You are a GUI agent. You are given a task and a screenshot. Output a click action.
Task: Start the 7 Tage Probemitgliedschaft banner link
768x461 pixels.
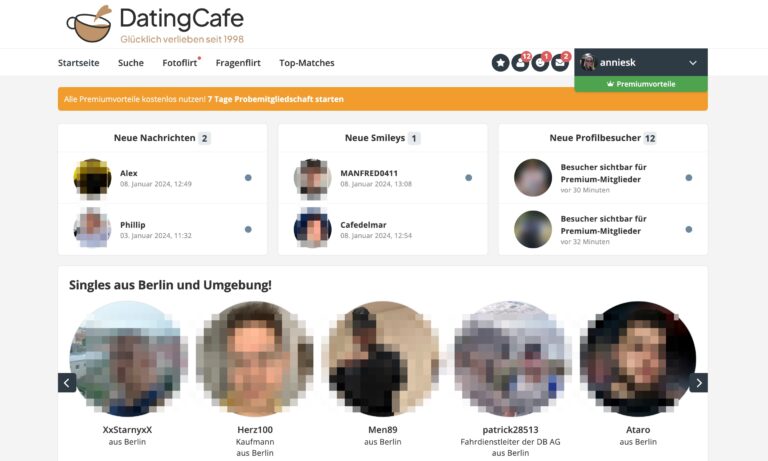pos(275,99)
